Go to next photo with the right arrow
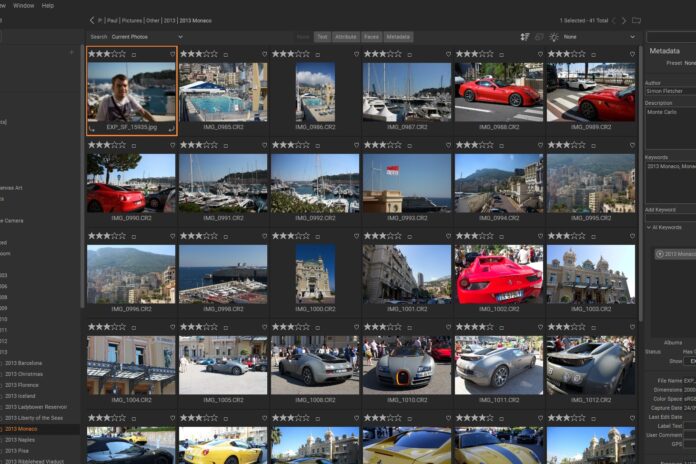The image size is (696, 464). point(624,20)
